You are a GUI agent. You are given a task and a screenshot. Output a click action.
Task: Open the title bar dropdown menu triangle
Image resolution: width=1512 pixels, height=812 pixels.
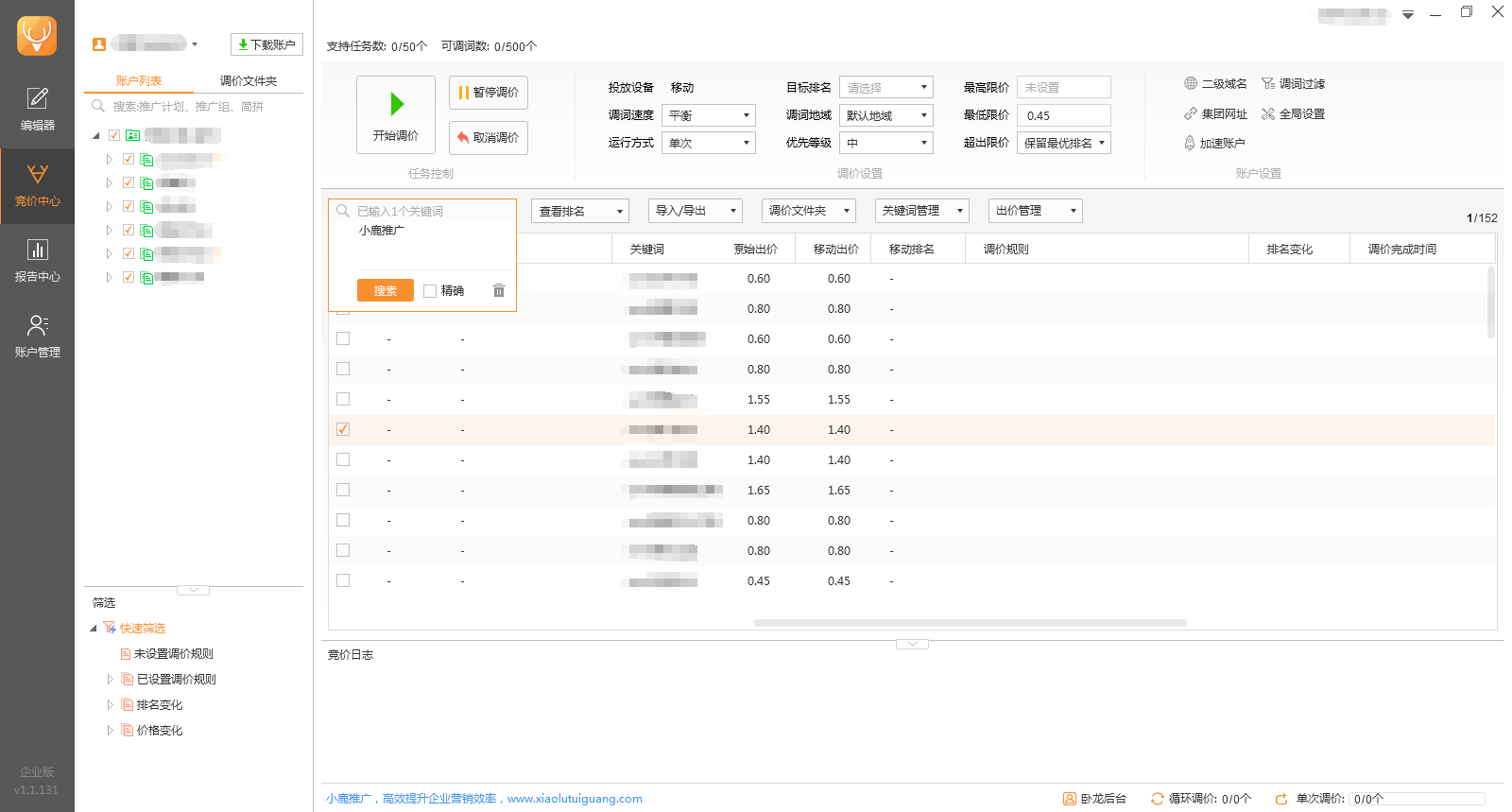(x=1408, y=14)
